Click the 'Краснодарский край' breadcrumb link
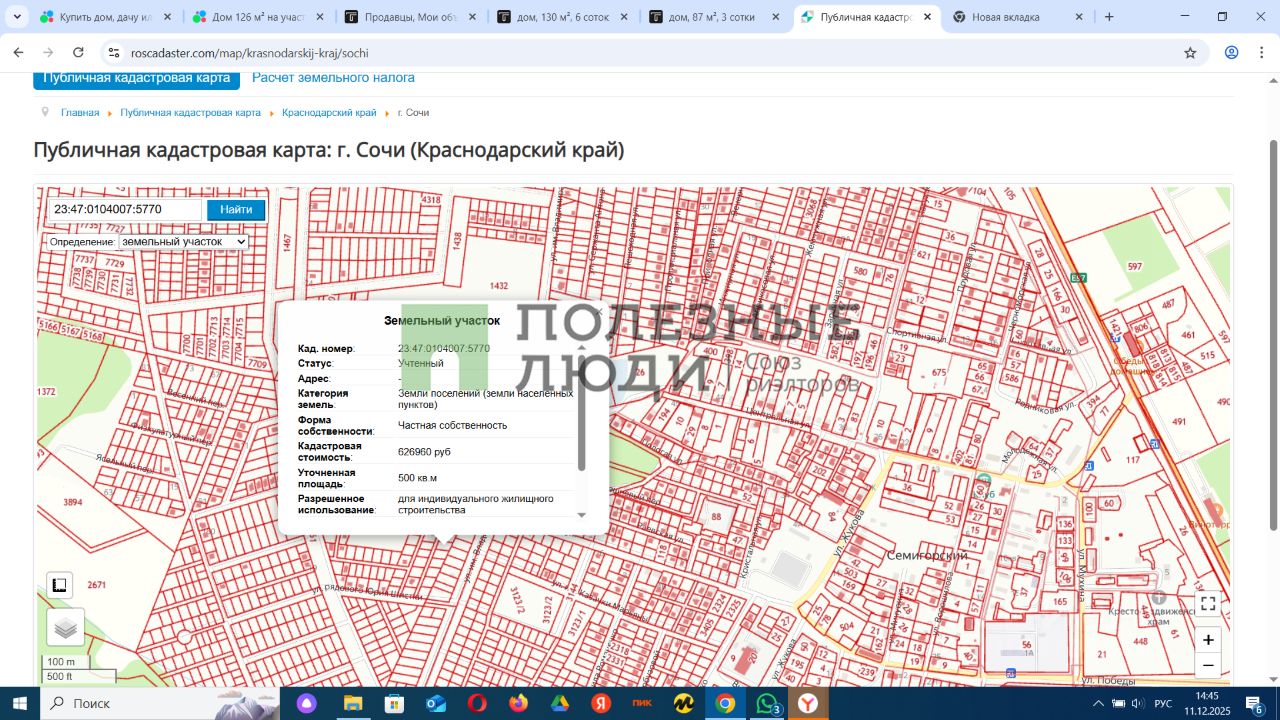The height and width of the screenshot is (720, 1280). coord(329,113)
